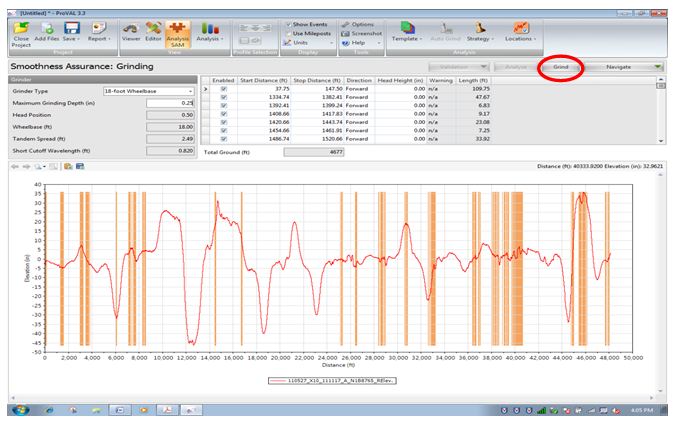Open the Windows Start menu
The width and height of the screenshot is (673, 422).
[20, 410]
